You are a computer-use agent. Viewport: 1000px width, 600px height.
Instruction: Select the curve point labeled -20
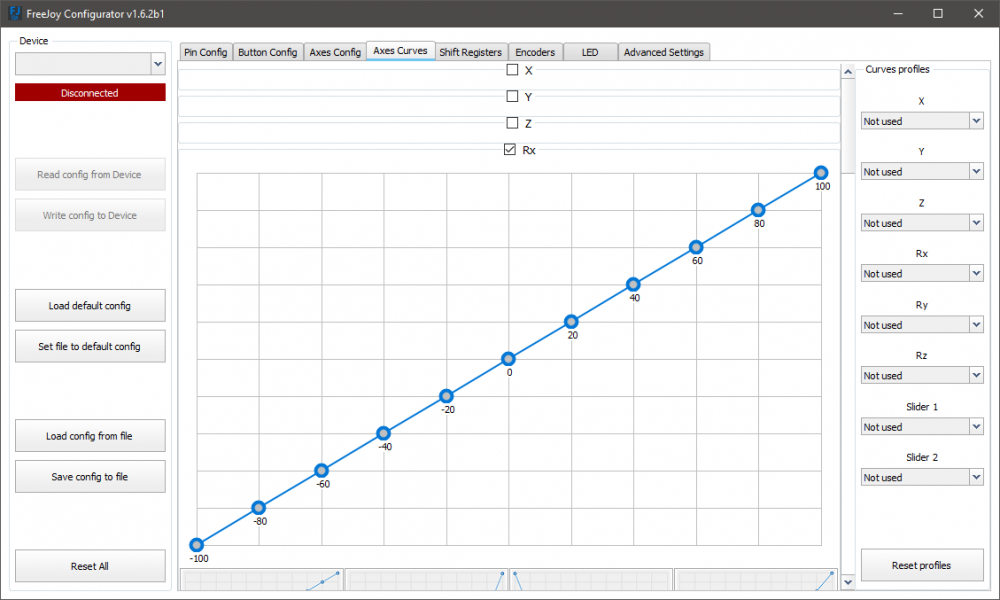[x=446, y=396]
